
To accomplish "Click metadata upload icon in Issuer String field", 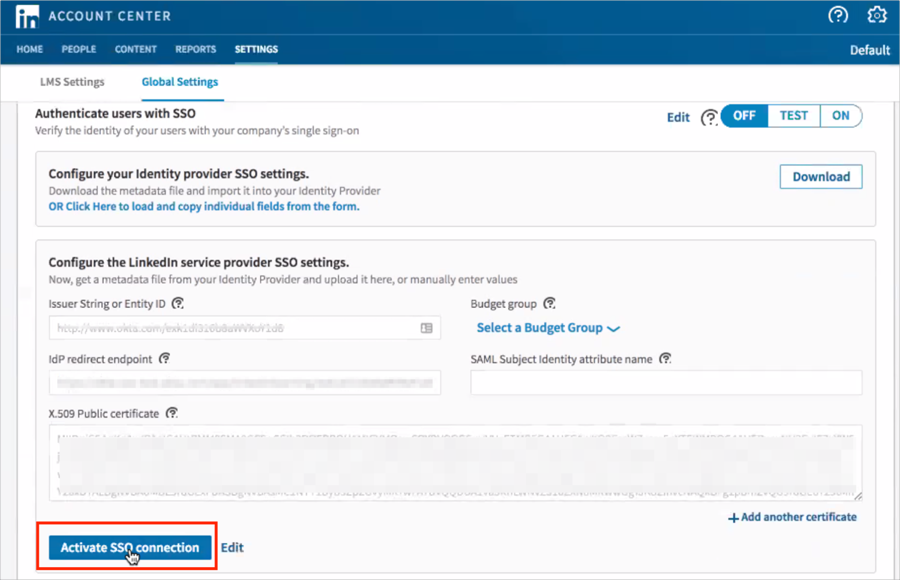I will (426, 328).
